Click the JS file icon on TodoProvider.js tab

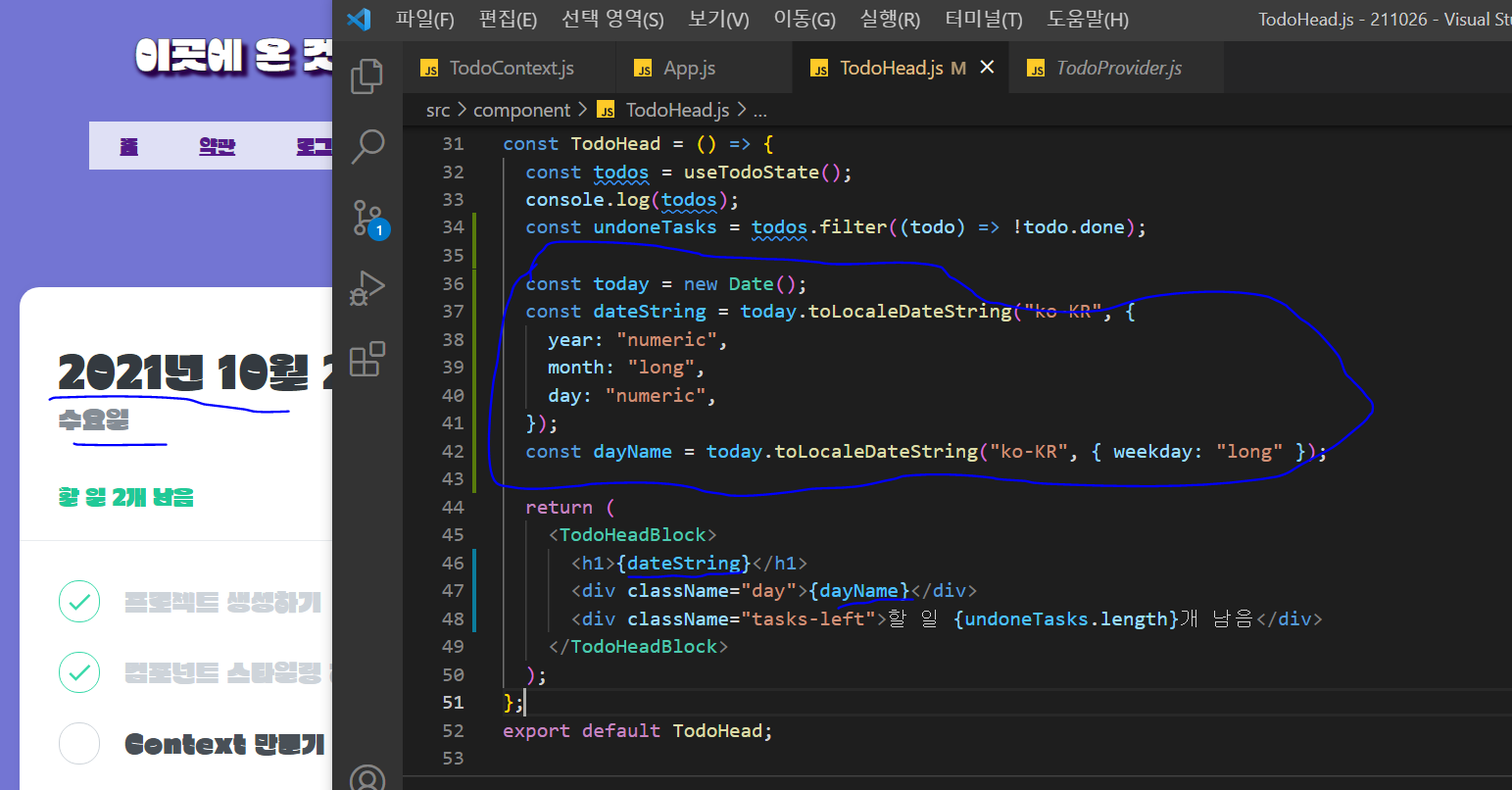(1036, 69)
